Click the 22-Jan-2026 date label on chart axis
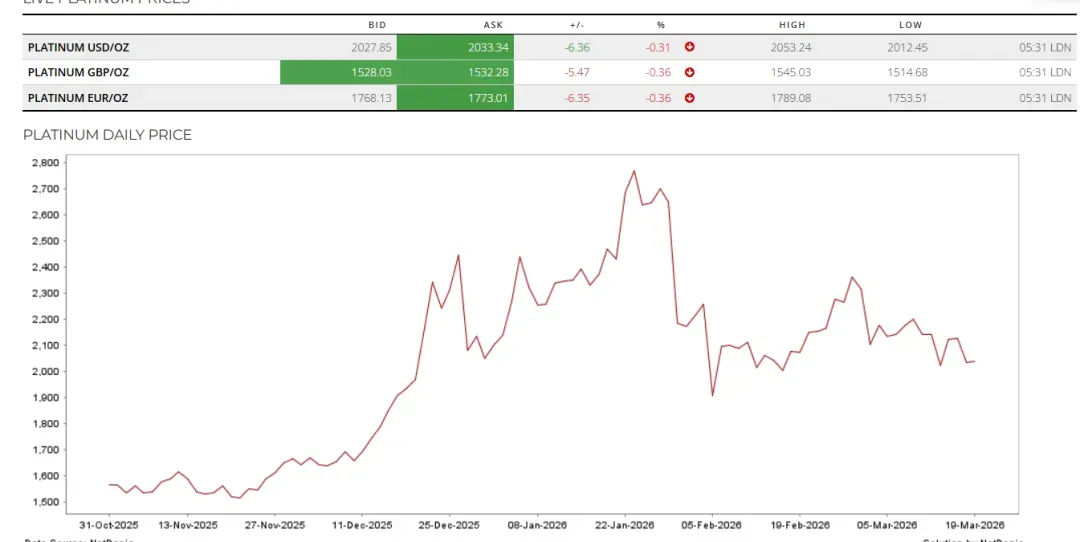 coord(624,525)
